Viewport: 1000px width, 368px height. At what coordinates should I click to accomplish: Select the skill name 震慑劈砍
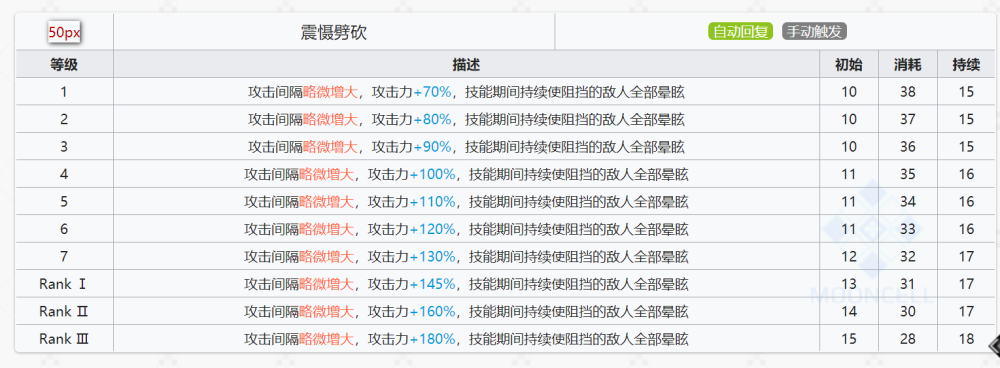coord(334,33)
